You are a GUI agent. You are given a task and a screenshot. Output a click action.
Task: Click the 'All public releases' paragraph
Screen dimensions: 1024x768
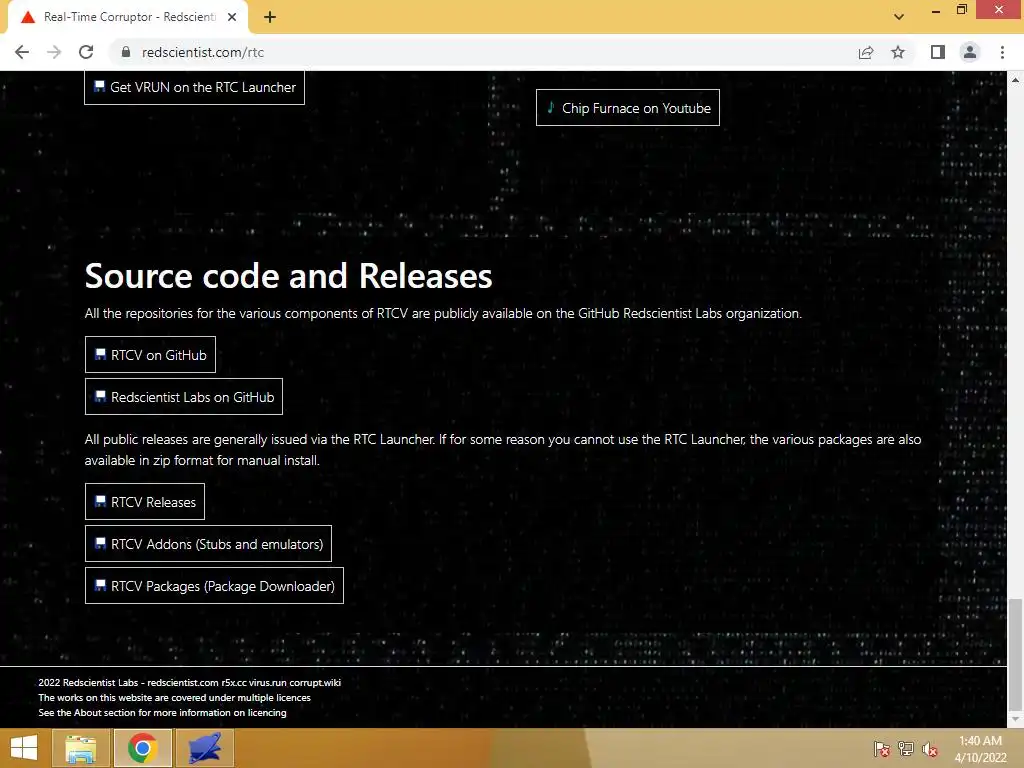click(503, 449)
